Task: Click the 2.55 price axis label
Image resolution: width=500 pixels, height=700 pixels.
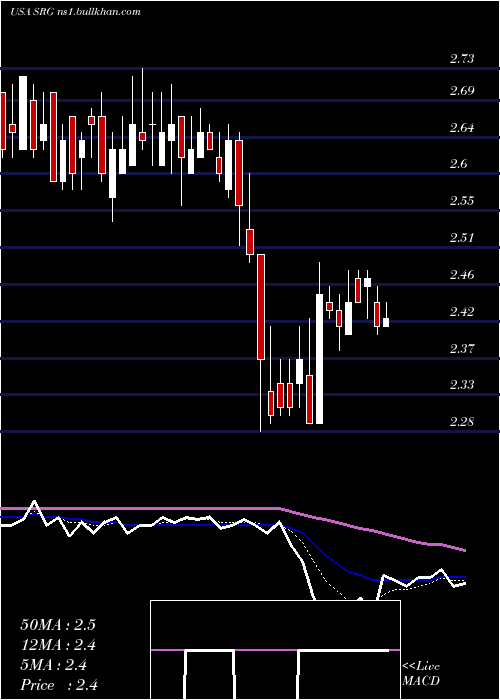Action: tap(462, 201)
